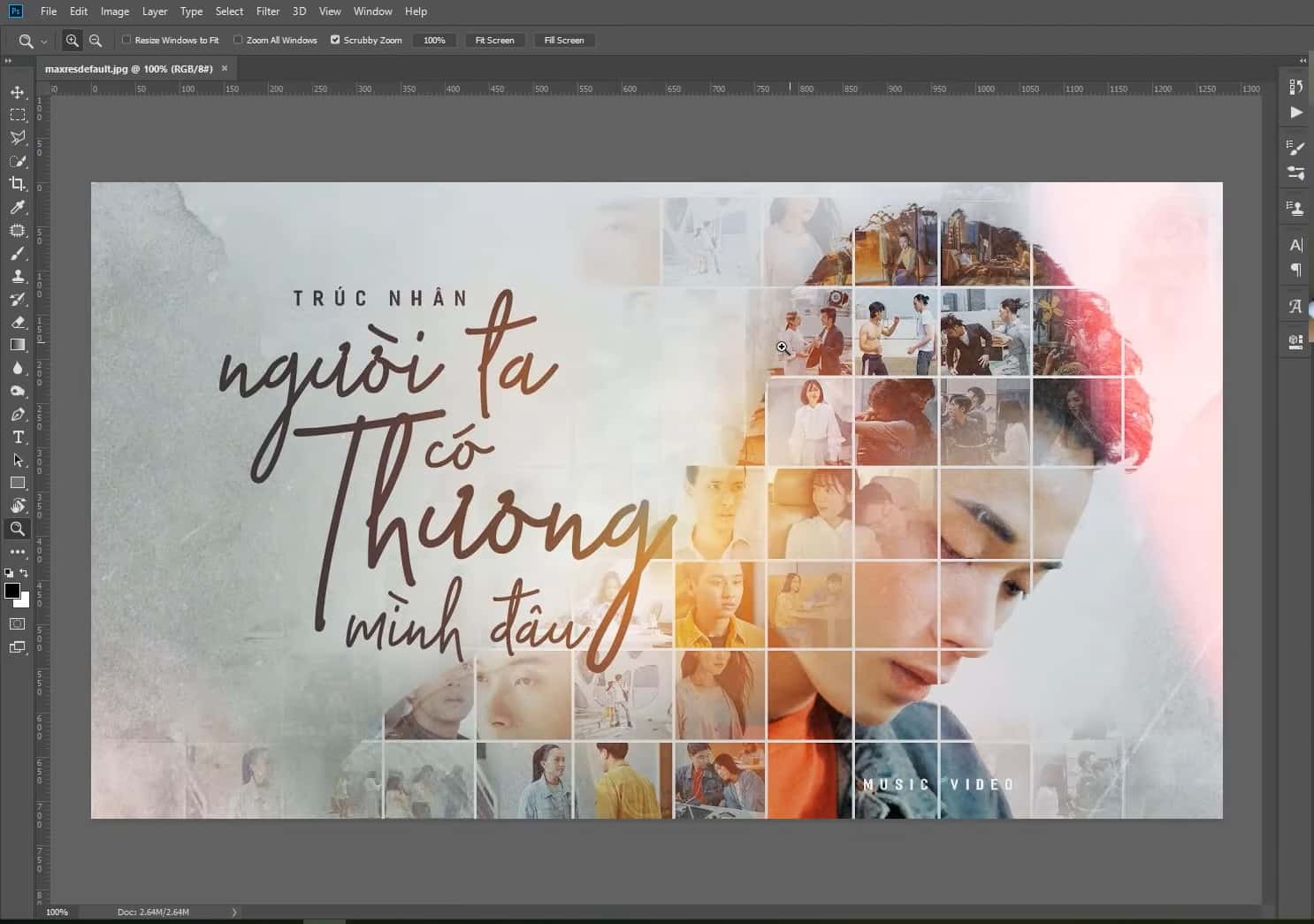Open the Type menu
This screenshot has height=924, width=1314.
click(191, 11)
